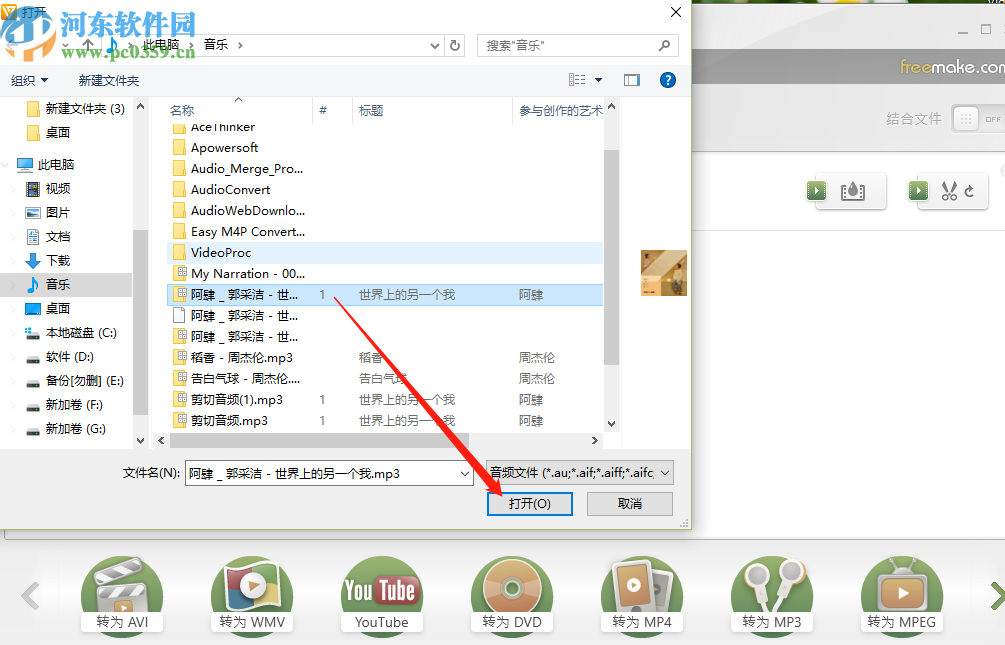This screenshot has width=1005, height=645.
Task: Select the AudioConvert folder
Action: 230,190
